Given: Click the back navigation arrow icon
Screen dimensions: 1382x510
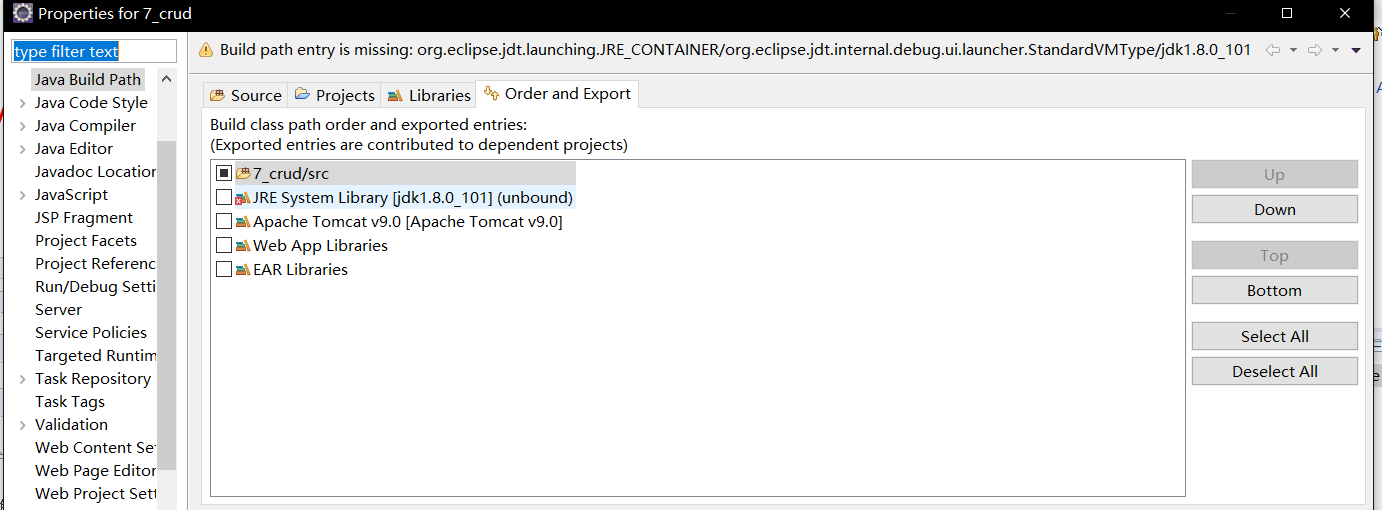Looking at the screenshot, I should [1273, 50].
